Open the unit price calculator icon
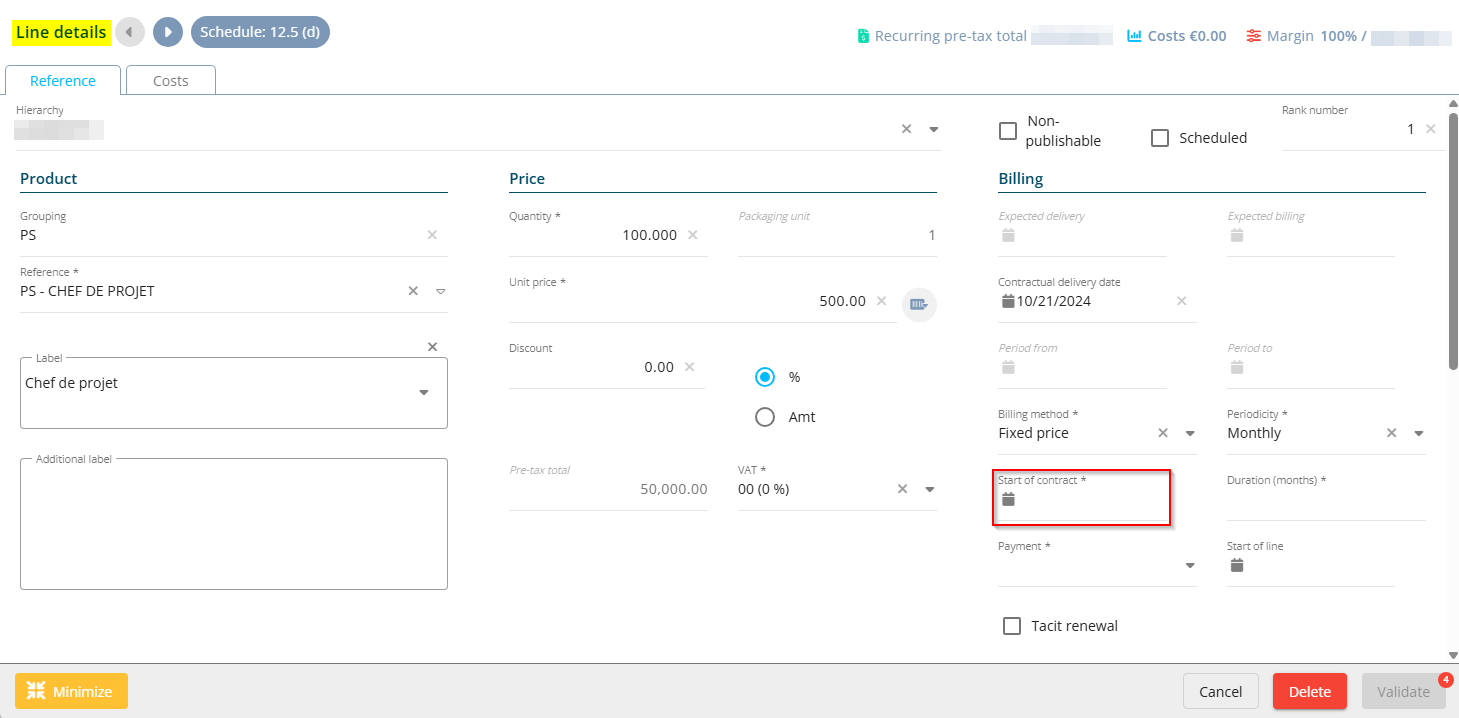The image size is (1459, 718). pos(918,304)
